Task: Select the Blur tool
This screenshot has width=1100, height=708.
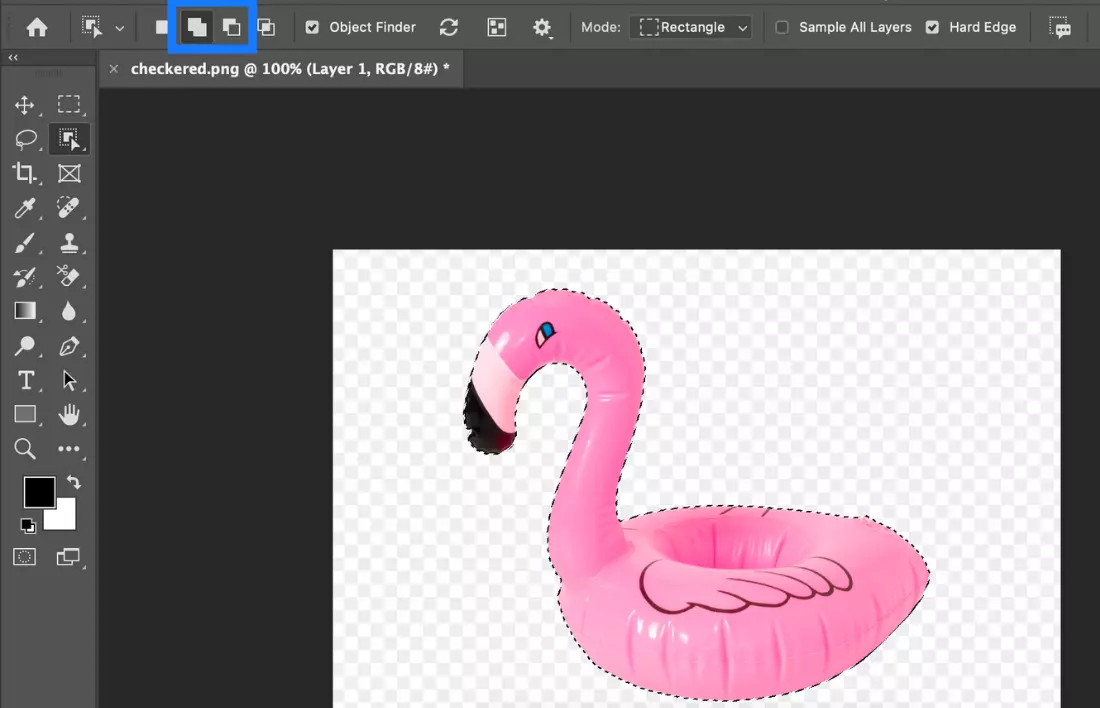Action: 69,311
